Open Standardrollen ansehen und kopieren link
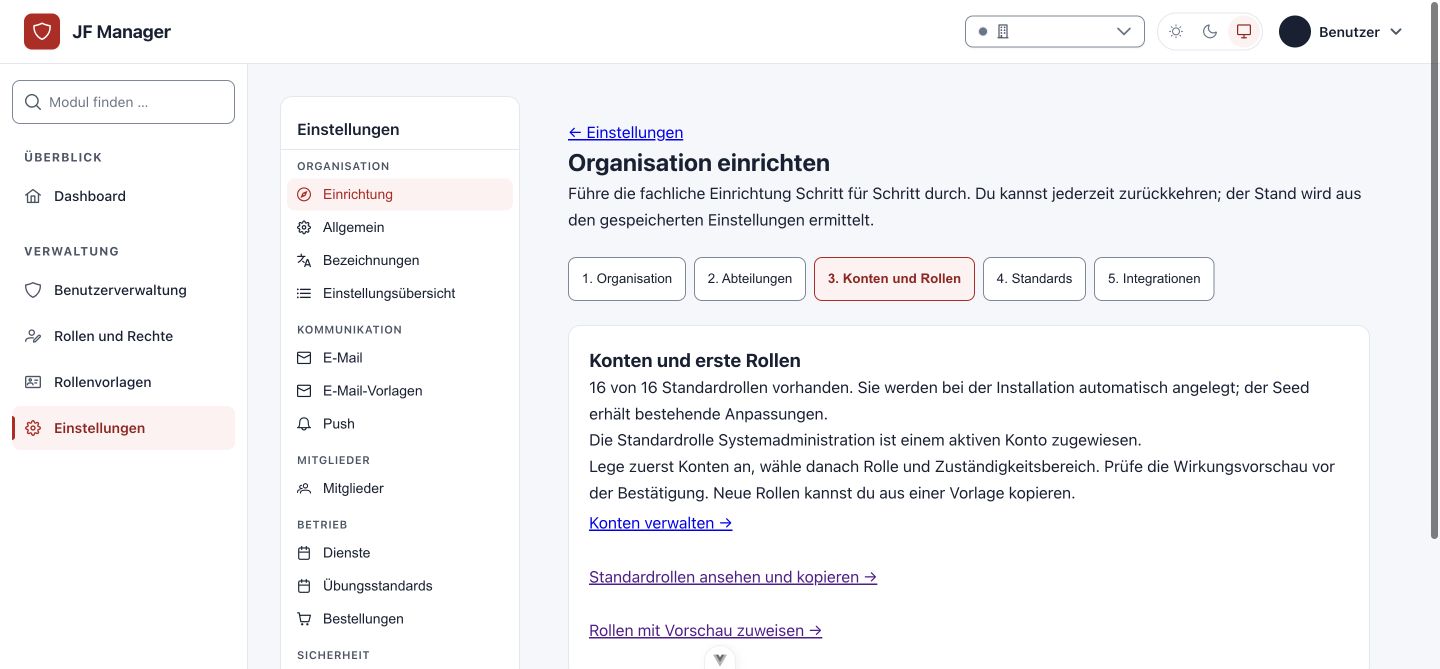1440x669 pixels. point(733,577)
